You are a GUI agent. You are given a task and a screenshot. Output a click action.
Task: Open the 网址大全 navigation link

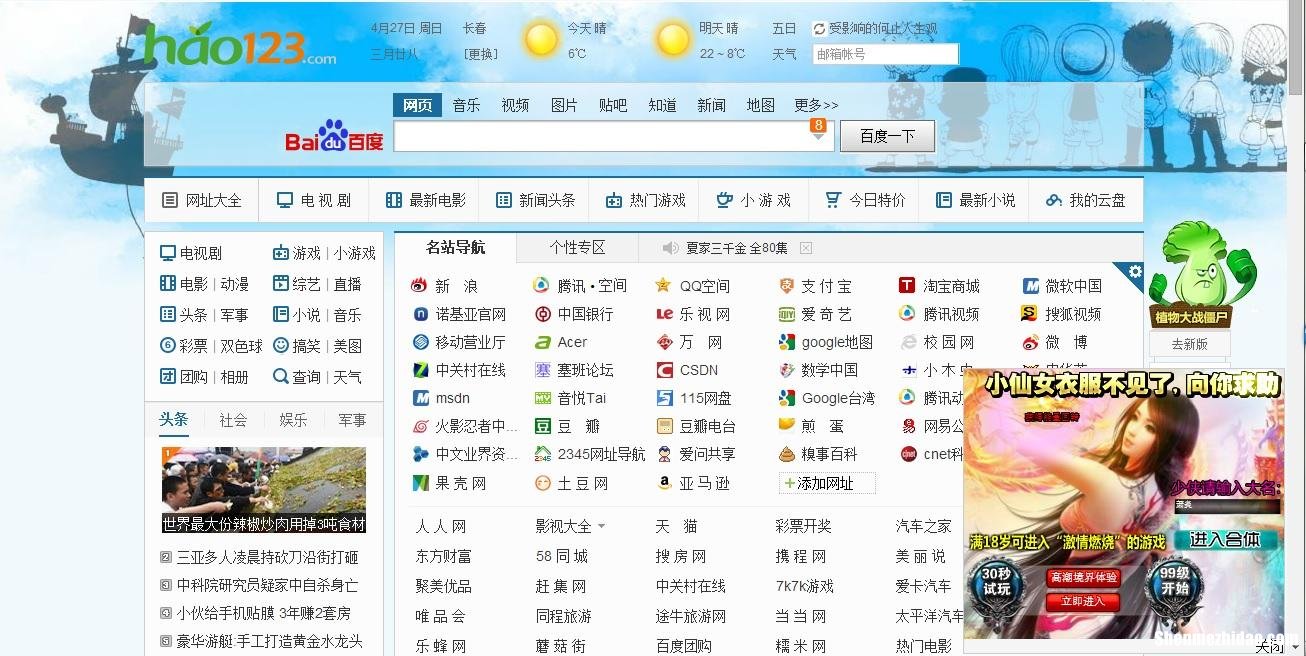[x=202, y=200]
